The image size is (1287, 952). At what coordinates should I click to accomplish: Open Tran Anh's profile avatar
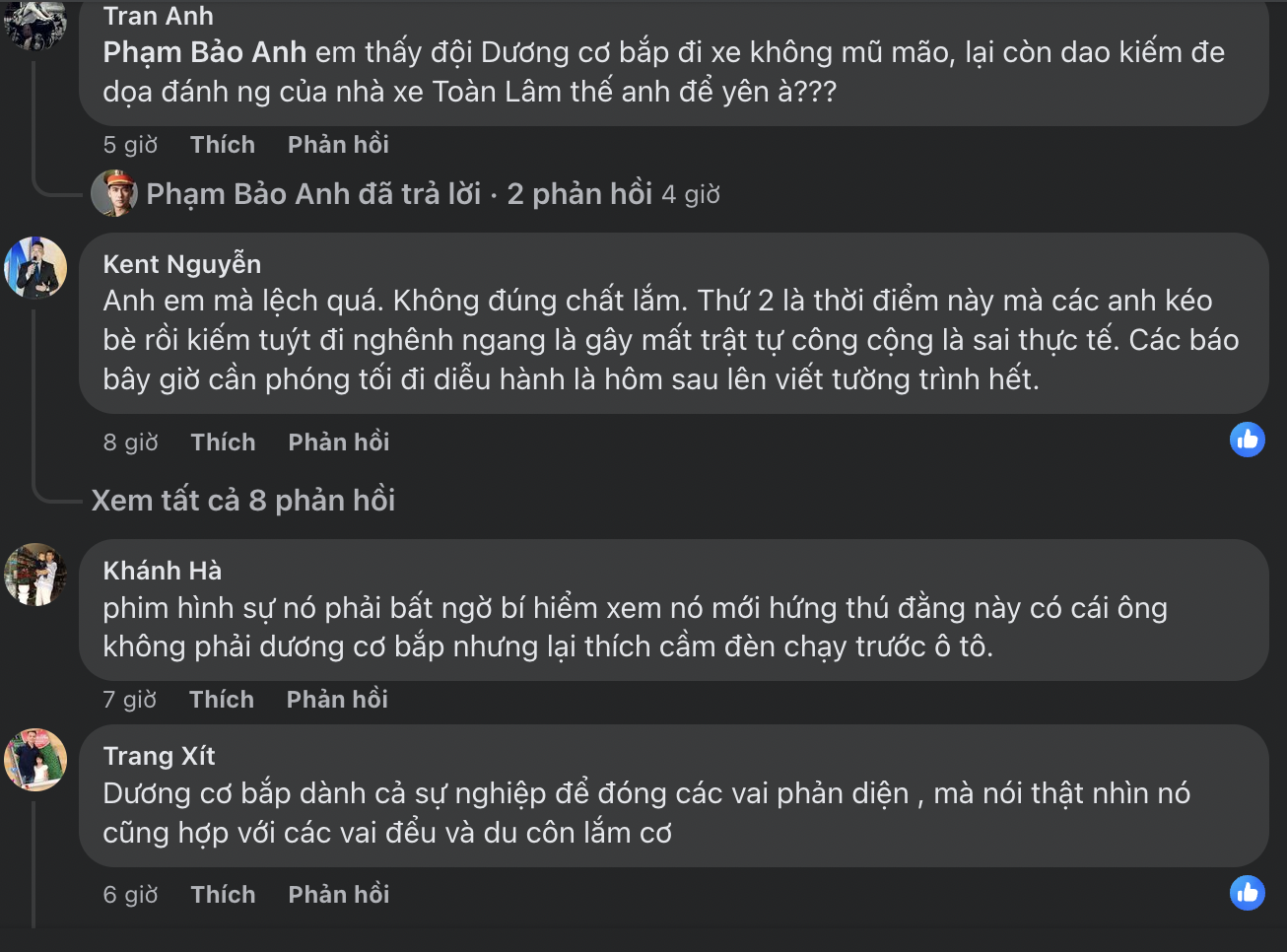point(35,22)
